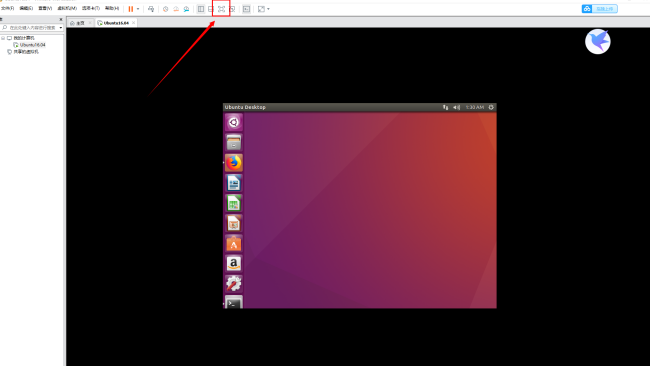Click the blue cloud upload button
650x366 pixels.
(x=599, y=9)
